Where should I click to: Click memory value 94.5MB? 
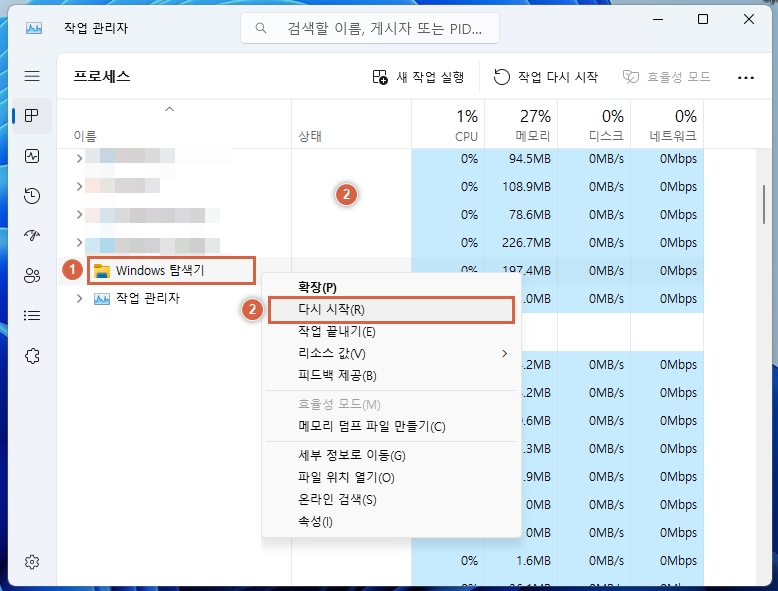tap(529, 159)
